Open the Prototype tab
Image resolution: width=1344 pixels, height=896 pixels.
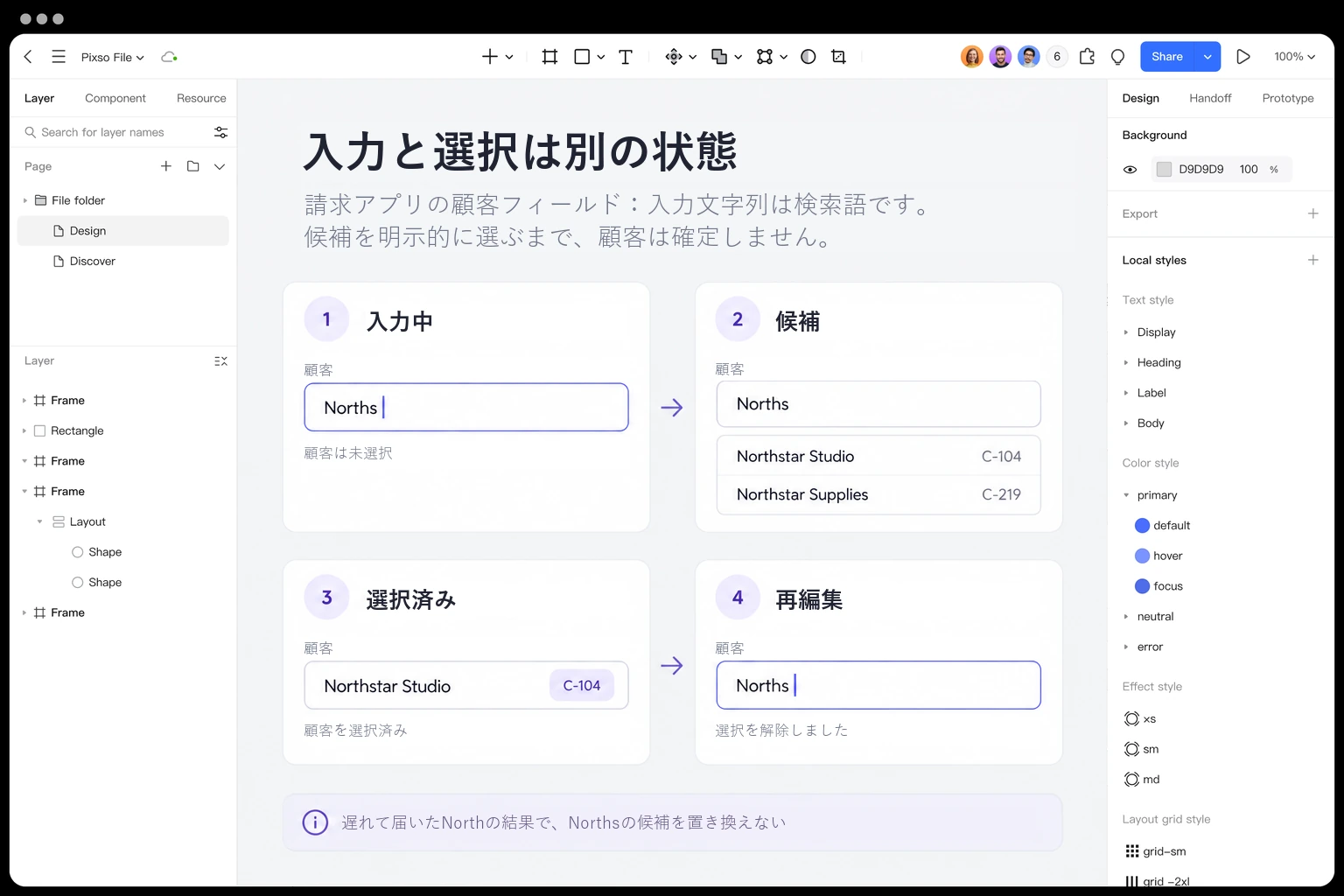click(x=1288, y=98)
